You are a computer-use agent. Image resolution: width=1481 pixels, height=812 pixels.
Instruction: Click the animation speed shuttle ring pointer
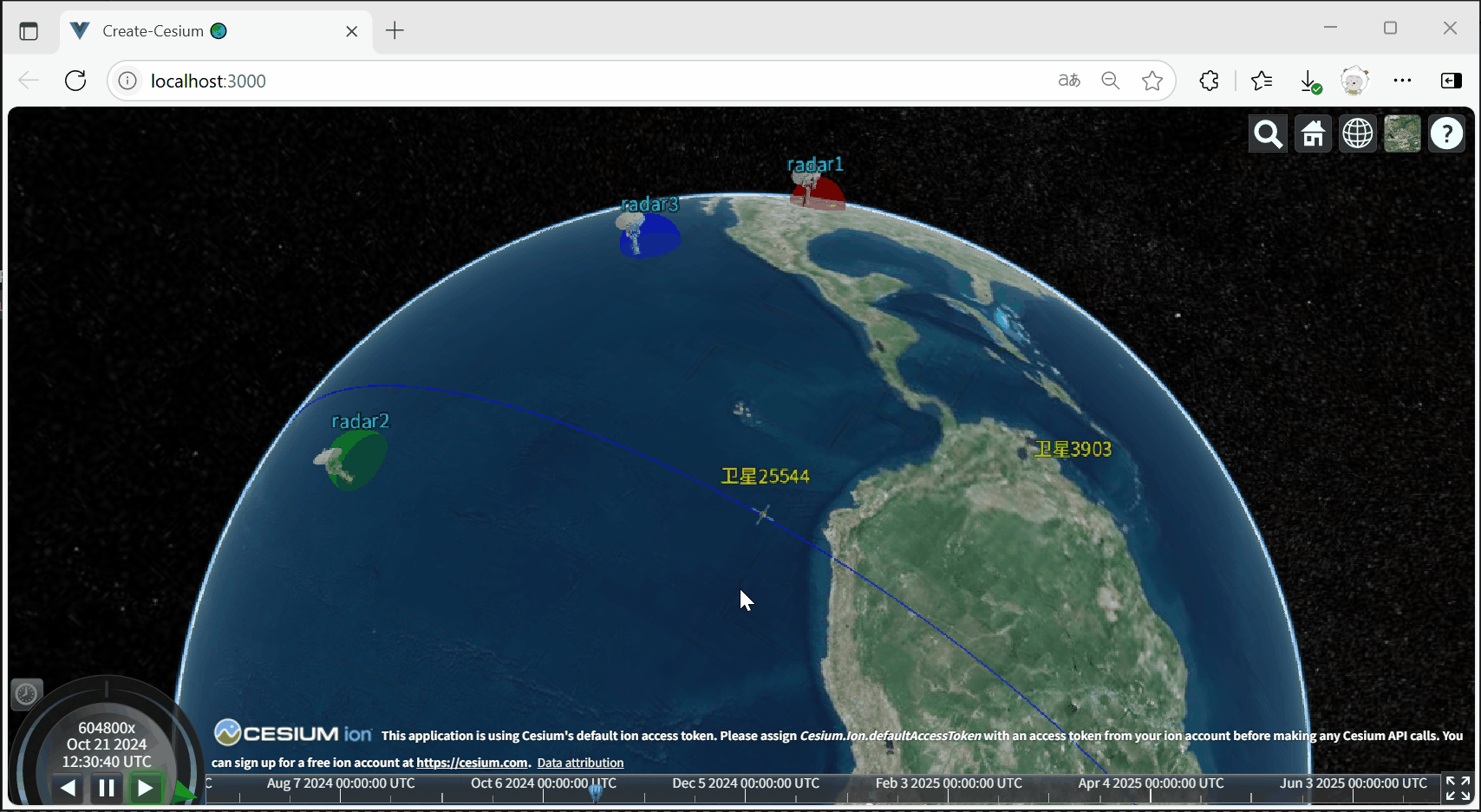[x=183, y=791]
